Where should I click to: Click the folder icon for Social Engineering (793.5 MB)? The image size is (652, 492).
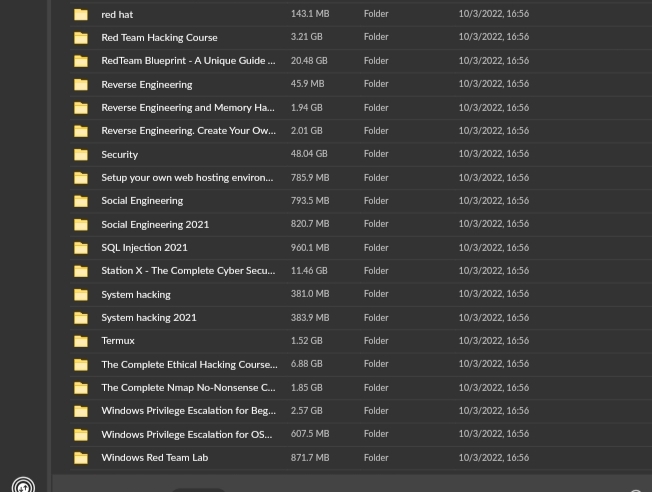(81, 201)
